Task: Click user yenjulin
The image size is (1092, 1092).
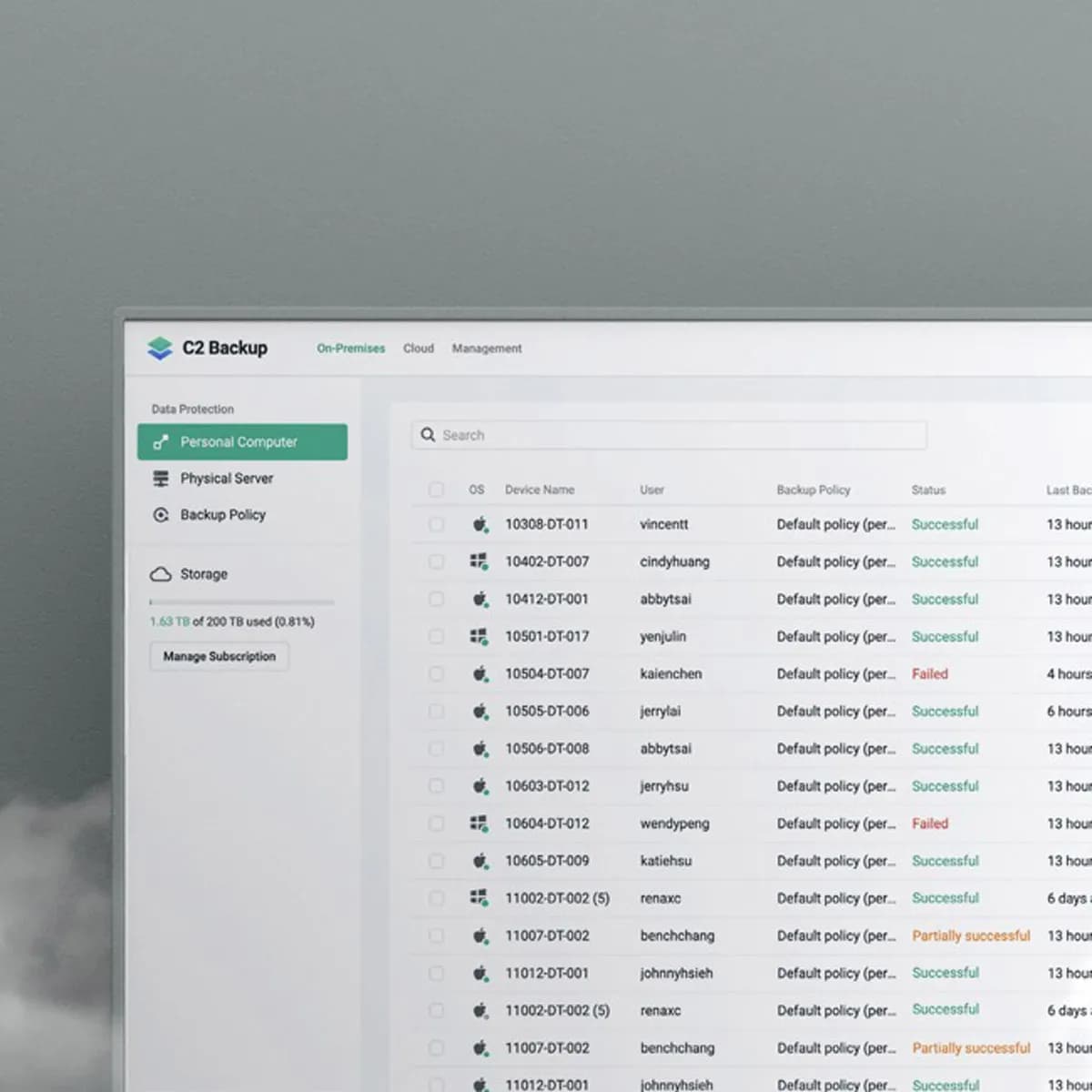Action: point(662,636)
